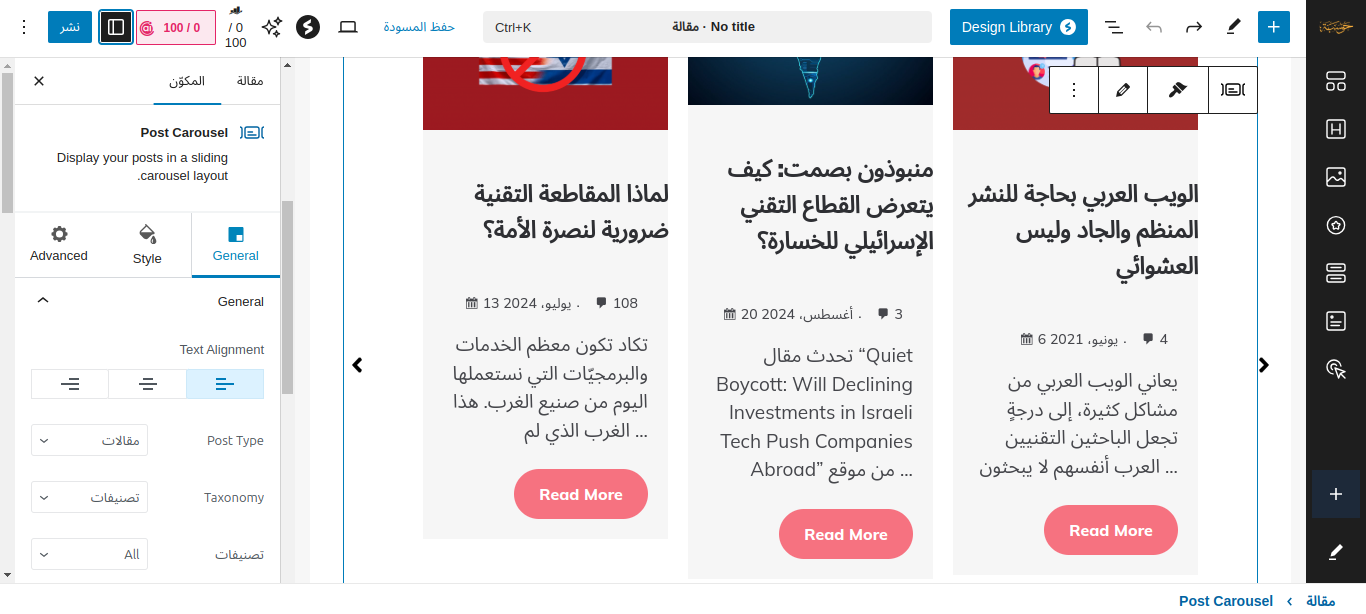Switch to the Style tab
Image resolution: width=1366 pixels, height=614 pixels.
[x=147, y=245]
